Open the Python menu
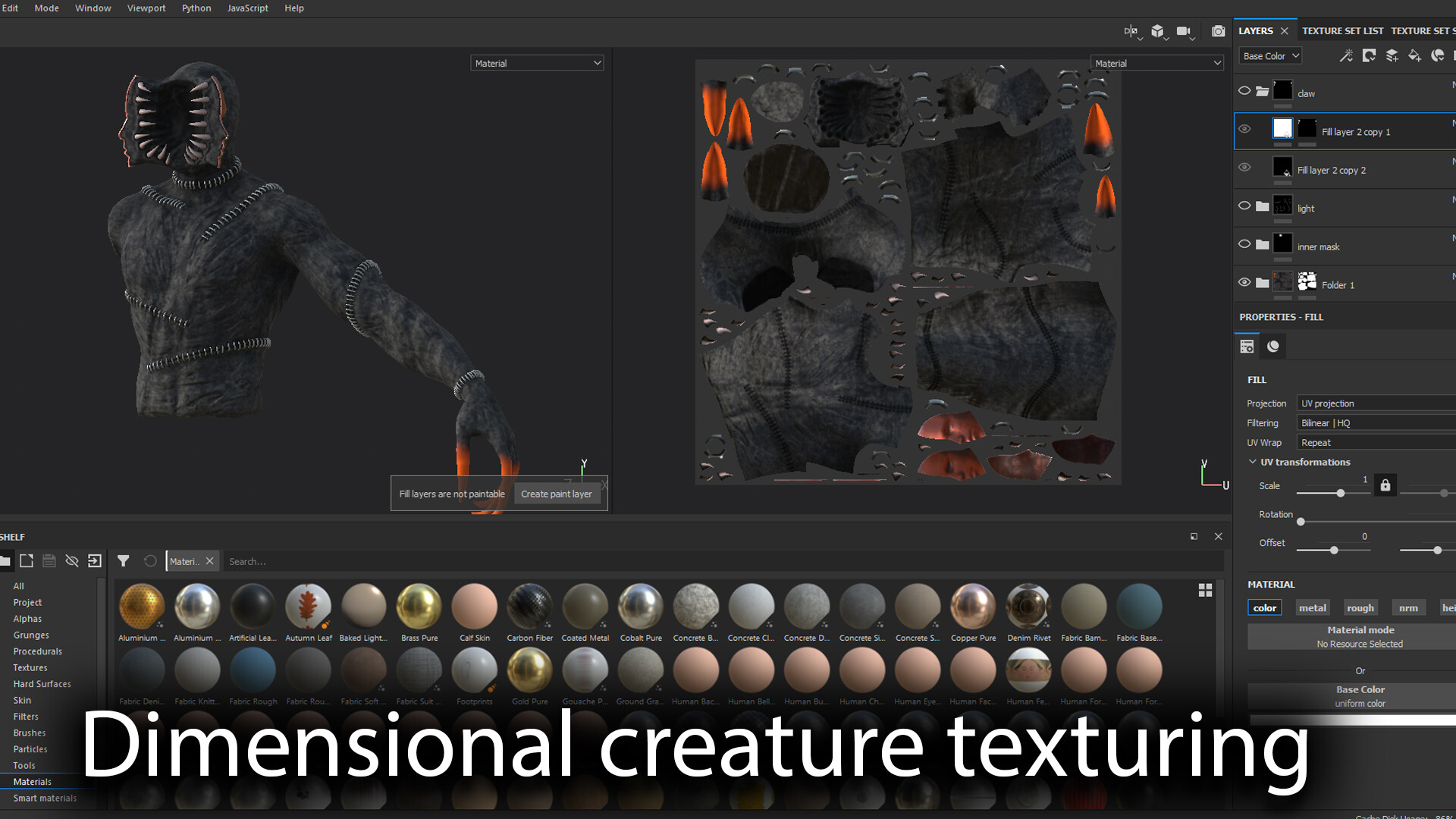 196,8
